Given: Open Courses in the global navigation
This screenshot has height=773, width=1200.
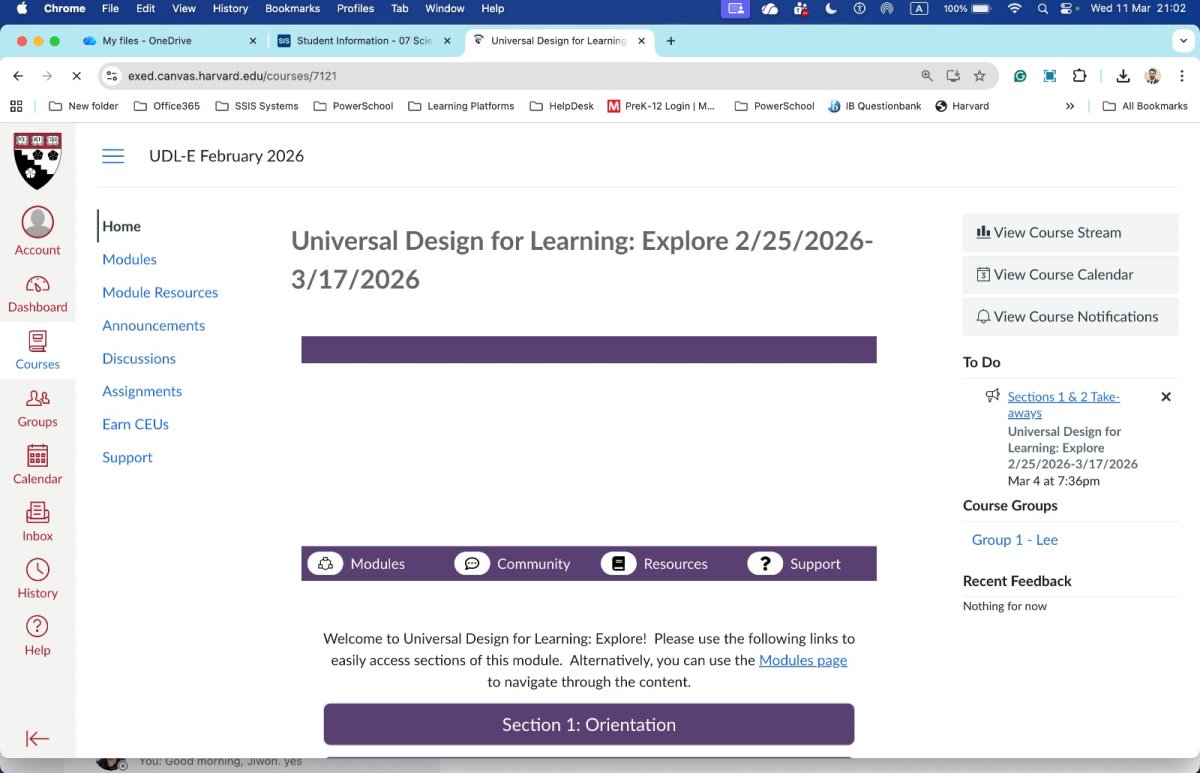Looking at the screenshot, I should point(37,351).
